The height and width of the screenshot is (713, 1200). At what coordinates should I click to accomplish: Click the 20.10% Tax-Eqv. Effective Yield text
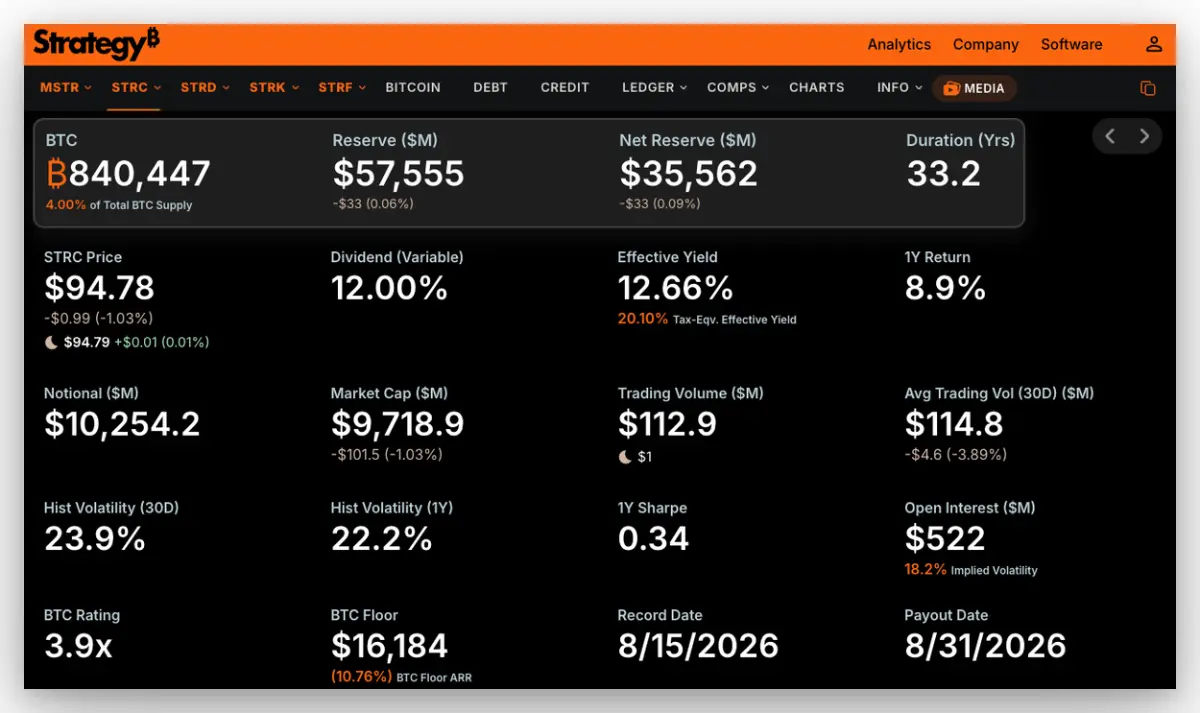coord(707,320)
